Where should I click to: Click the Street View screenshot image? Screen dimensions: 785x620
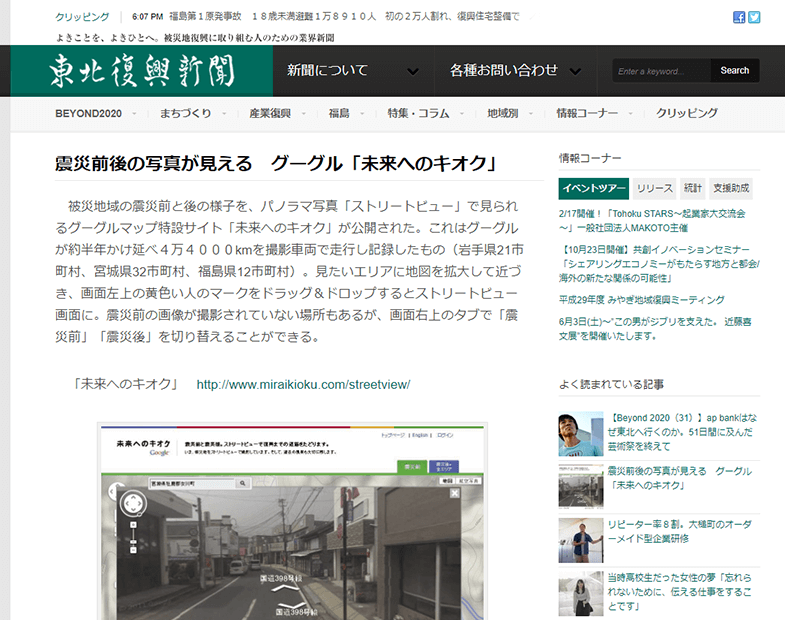coord(292,522)
